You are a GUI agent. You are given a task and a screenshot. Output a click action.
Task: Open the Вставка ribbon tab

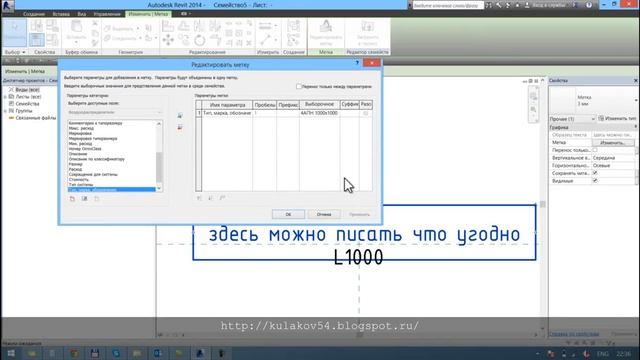[x=61, y=14]
